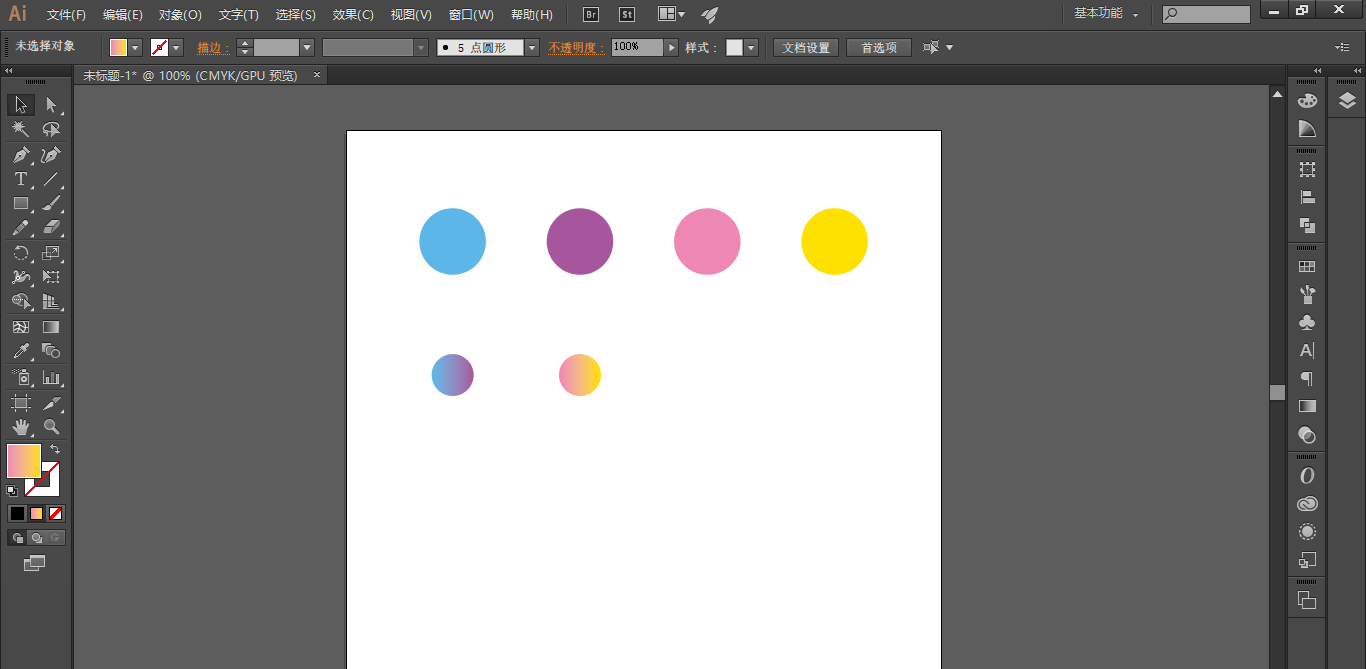This screenshot has width=1366, height=669.
Task: Select the Column Graph tool
Action: (51, 377)
